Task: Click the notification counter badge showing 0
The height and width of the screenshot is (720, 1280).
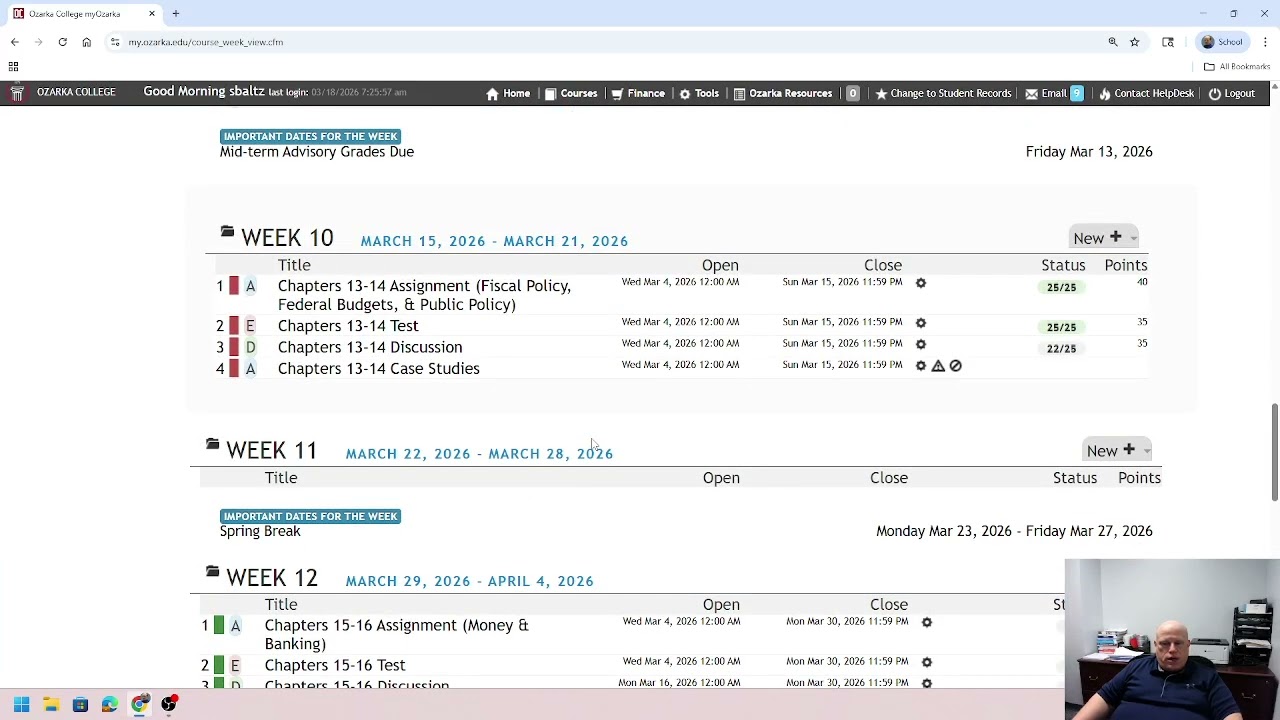Action: [x=853, y=94]
